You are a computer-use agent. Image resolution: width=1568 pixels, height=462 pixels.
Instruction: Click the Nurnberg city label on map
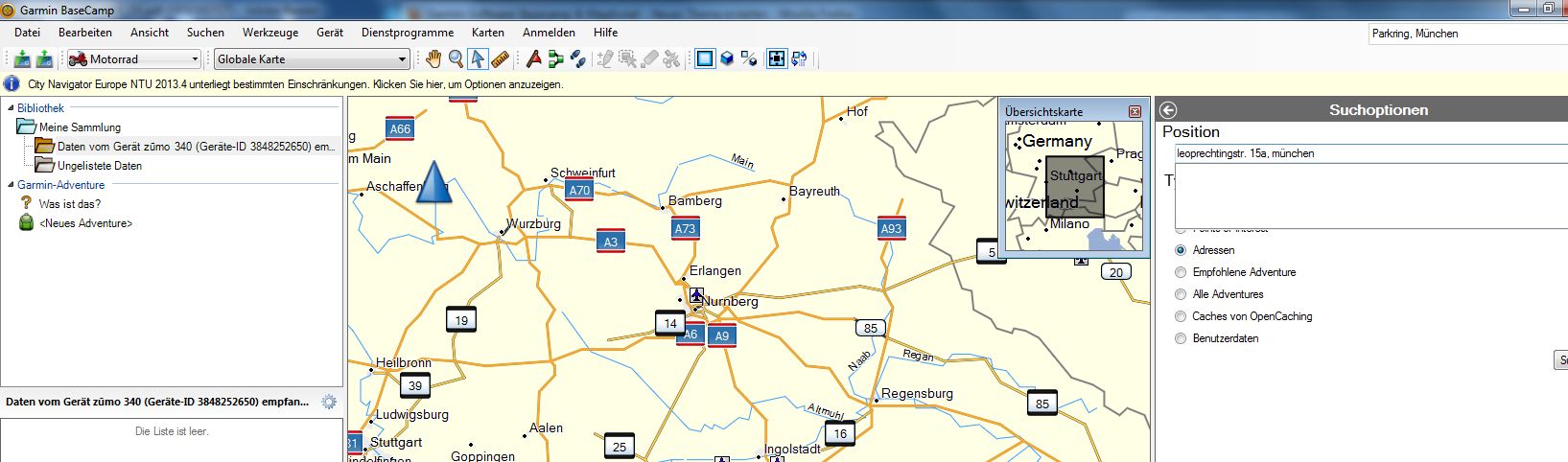tap(730, 301)
